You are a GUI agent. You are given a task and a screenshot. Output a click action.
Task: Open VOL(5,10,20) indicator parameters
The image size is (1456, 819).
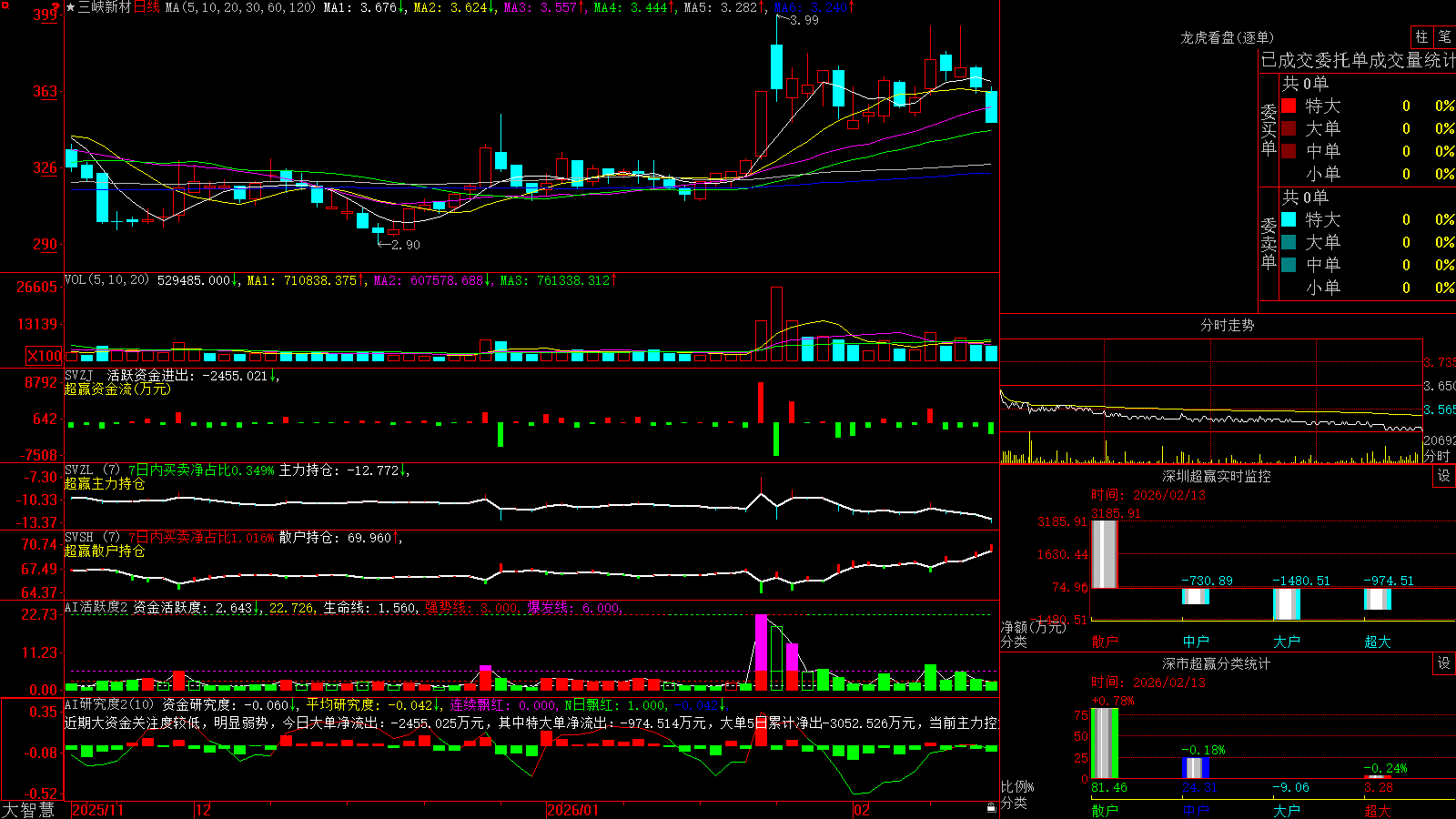[x=106, y=279]
